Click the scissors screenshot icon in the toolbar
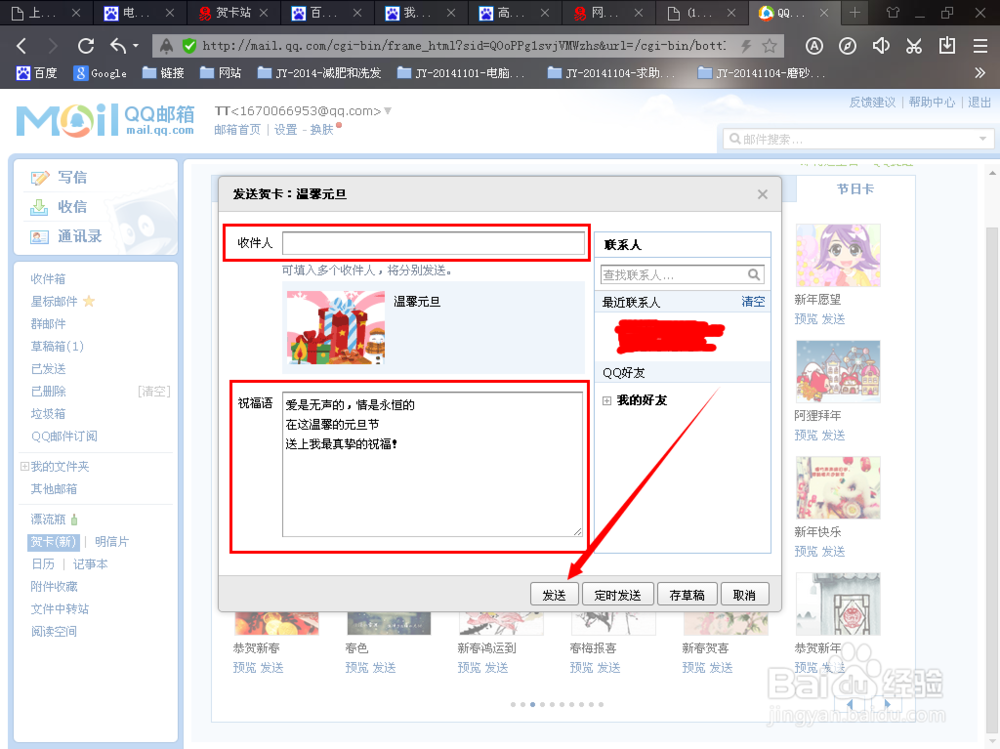This screenshot has width=1000, height=749. click(916, 46)
